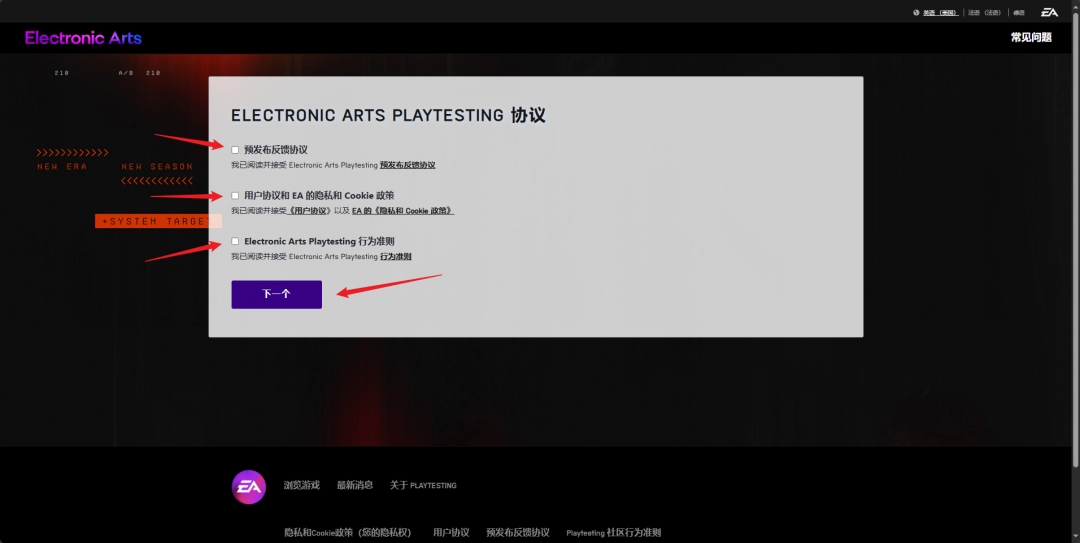Open EA 的《隐私和 Cookie 政策》link
This screenshot has height=543, width=1080.
(402, 211)
